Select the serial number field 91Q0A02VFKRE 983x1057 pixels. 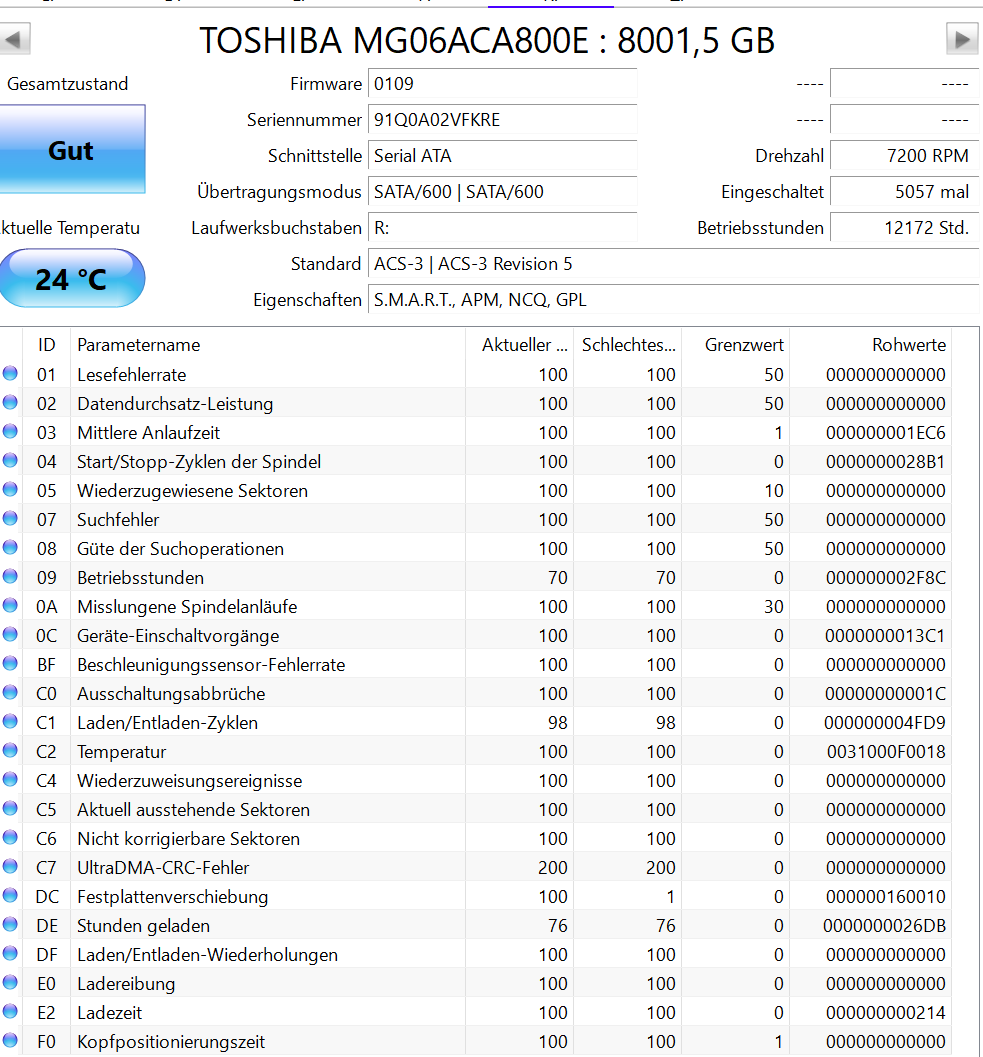click(502, 119)
